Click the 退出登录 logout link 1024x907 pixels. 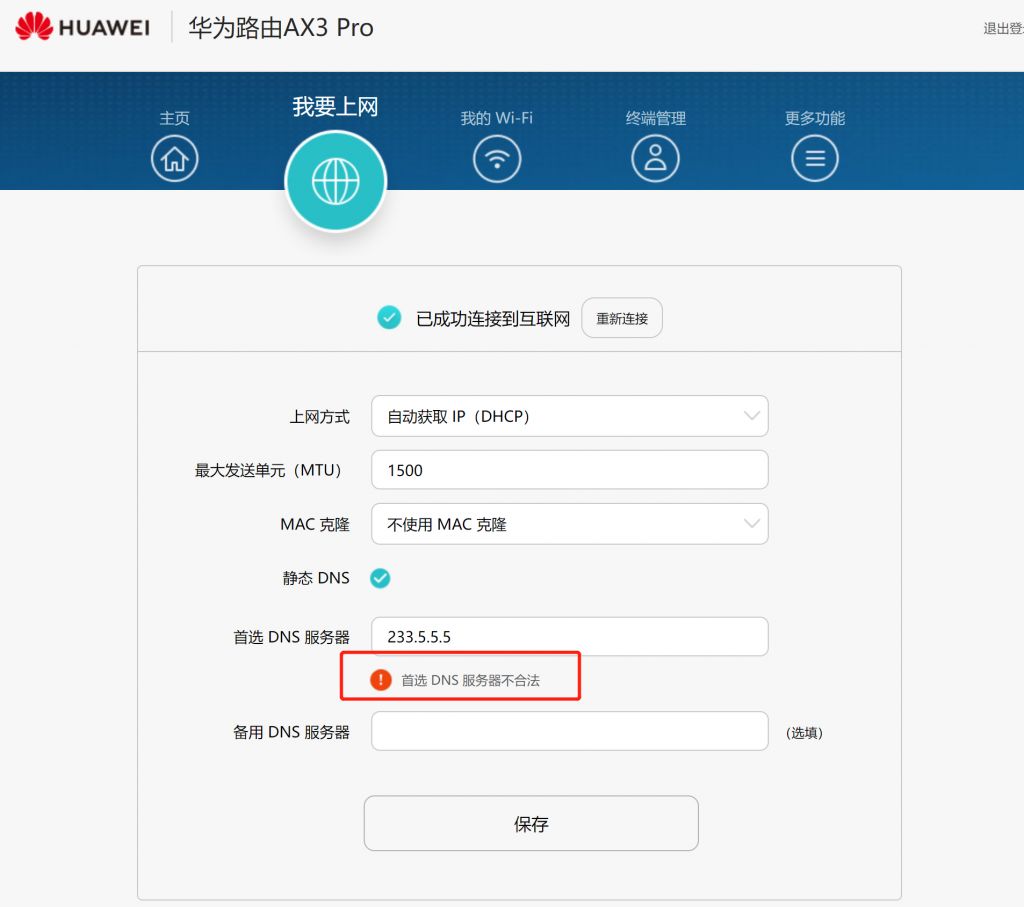(1003, 28)
